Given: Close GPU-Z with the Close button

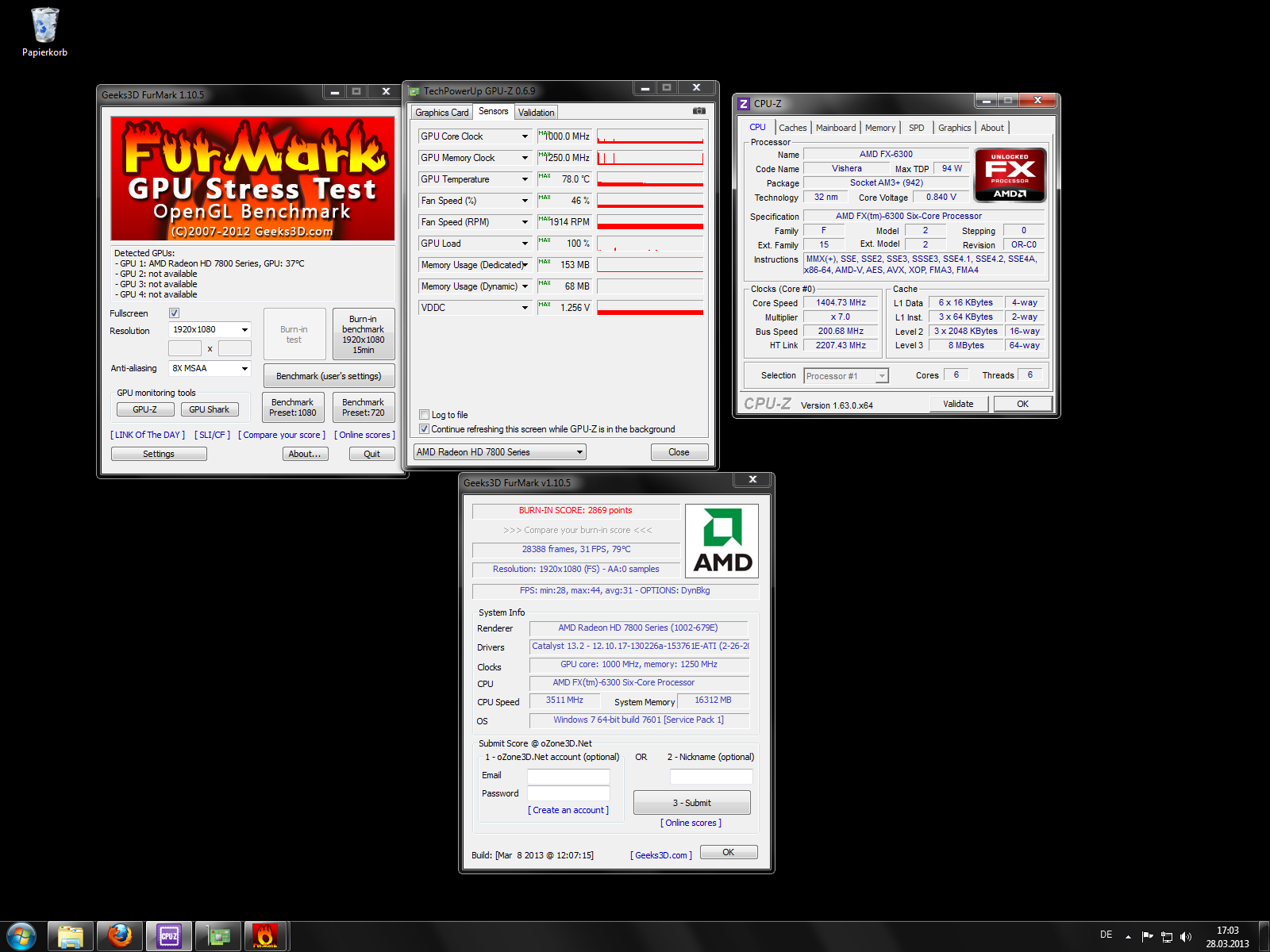Looking at the screenshot, I should point(679,452).
